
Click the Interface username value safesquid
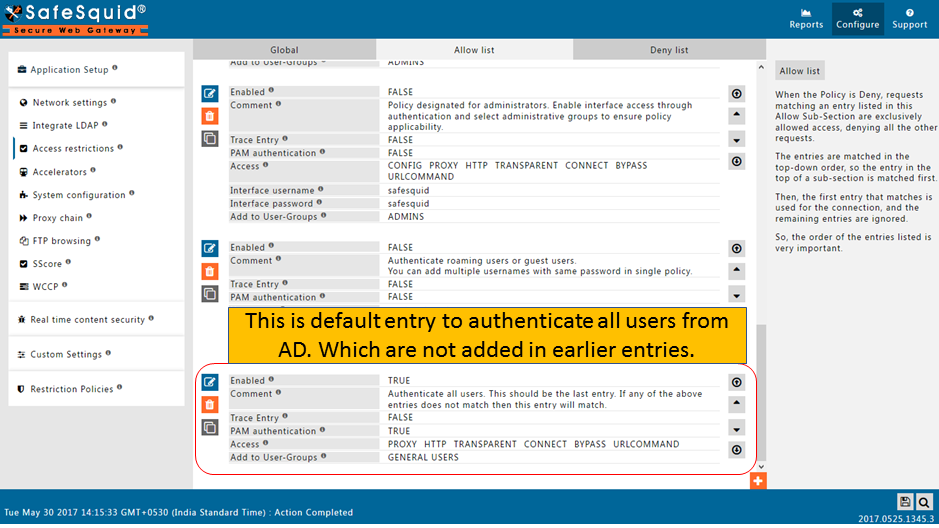point(408,190)
